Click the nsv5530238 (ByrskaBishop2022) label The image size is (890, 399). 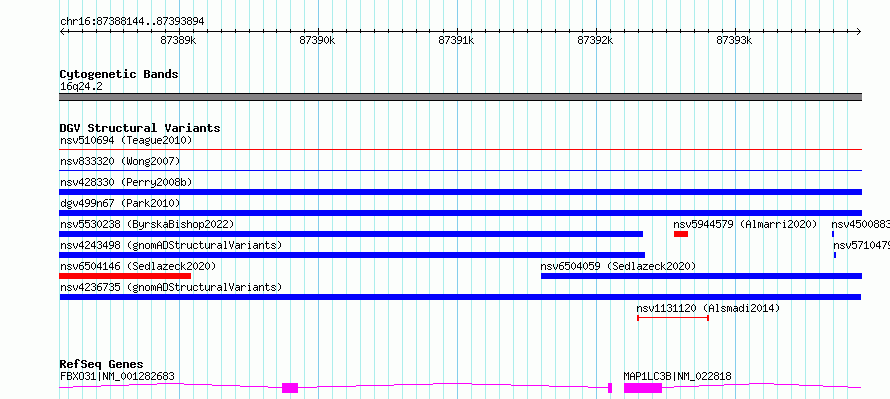point(147,224)
